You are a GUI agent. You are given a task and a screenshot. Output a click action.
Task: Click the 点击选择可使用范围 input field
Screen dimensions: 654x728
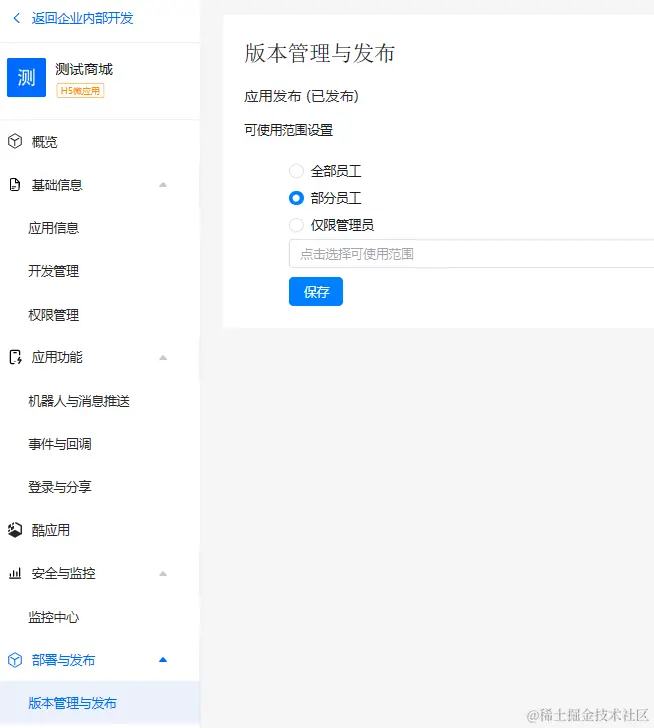tap(471, 254)
